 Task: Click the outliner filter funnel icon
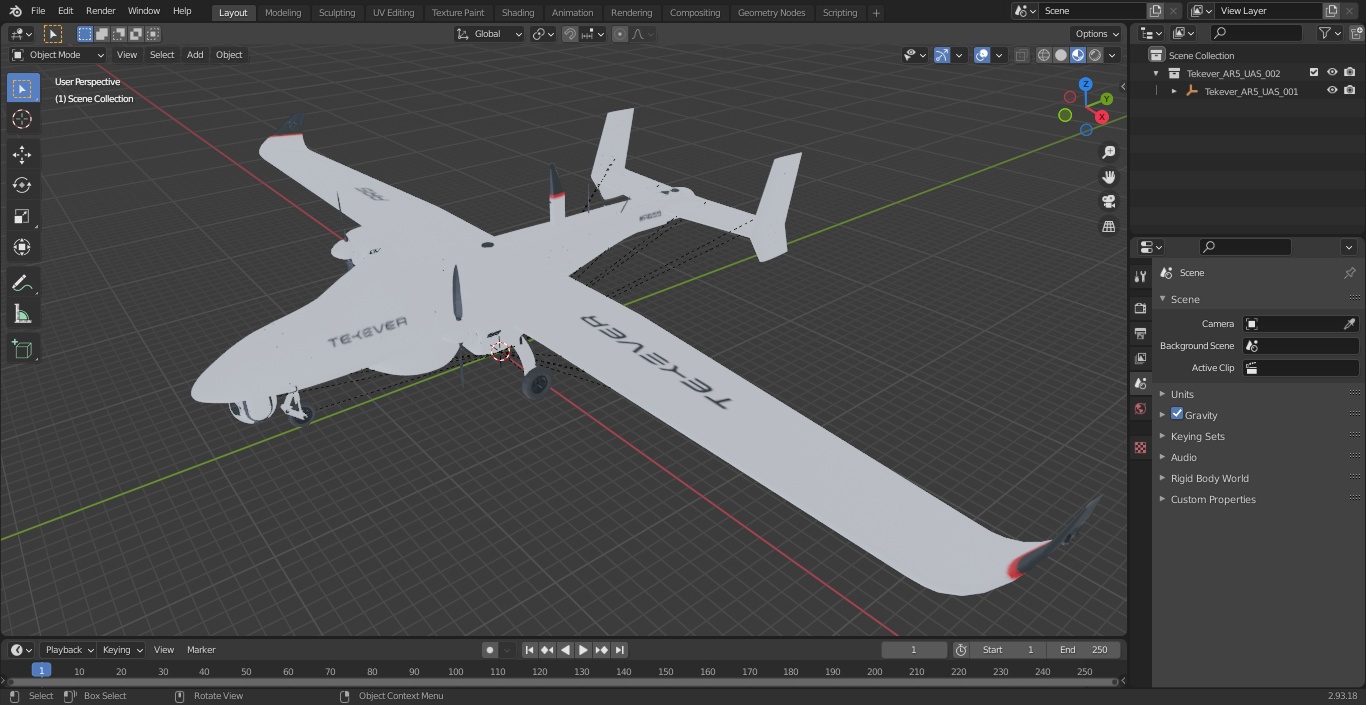click(x=1325, y=33)
